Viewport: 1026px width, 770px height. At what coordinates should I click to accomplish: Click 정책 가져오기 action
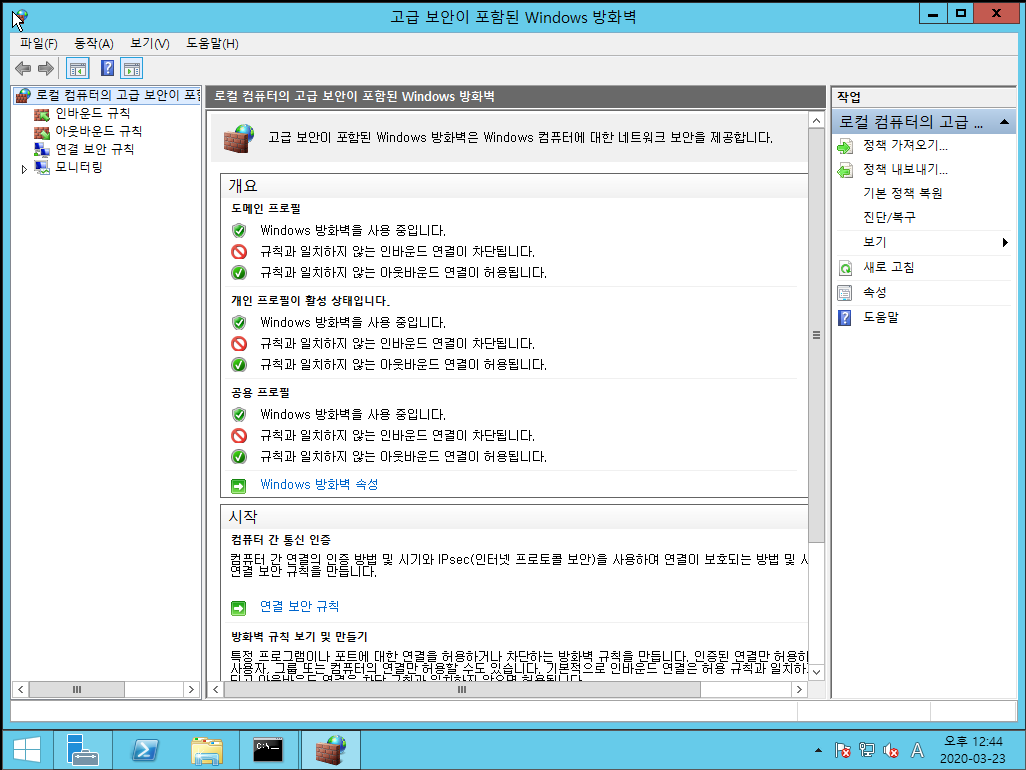click(x=905, y=145)
